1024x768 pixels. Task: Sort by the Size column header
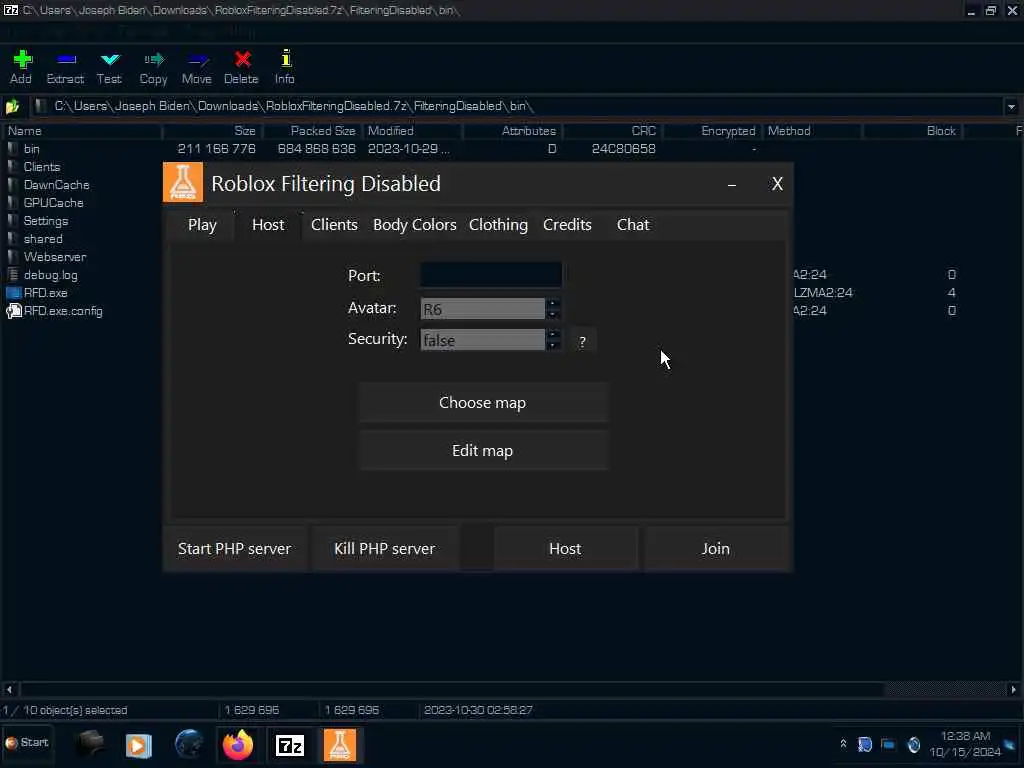pyautogui.click(x=212, y=131)
